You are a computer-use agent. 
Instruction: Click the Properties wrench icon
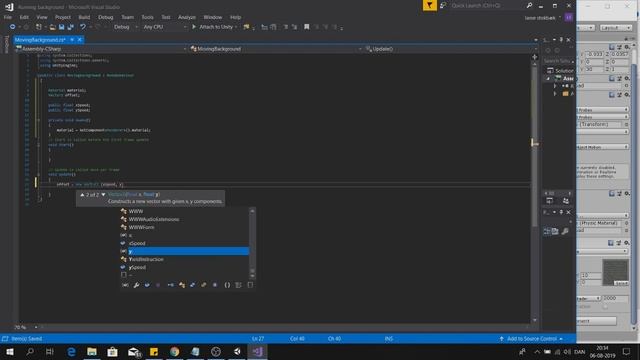coord(565,231)
